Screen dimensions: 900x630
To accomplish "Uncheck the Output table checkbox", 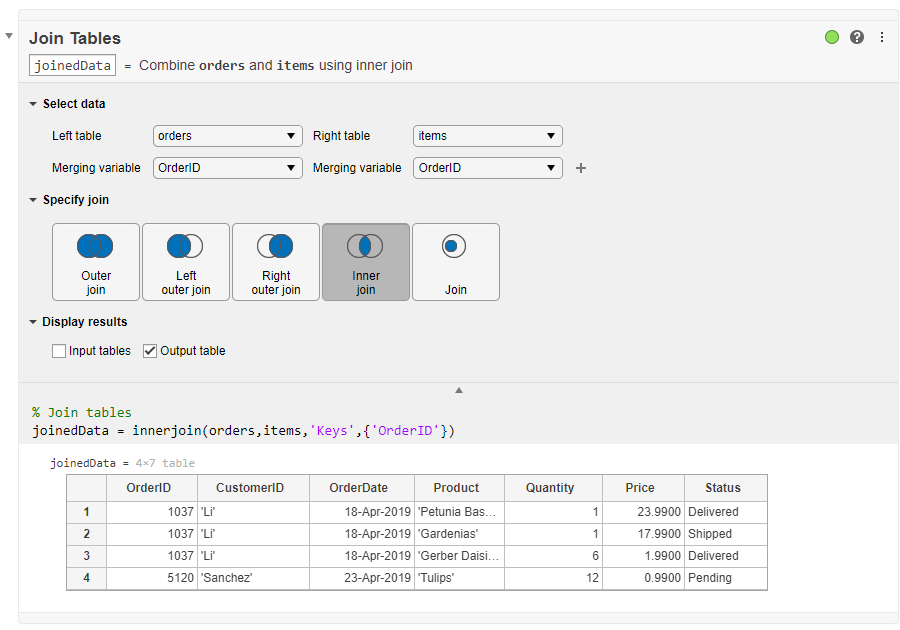I will click(x=151, y=351).
